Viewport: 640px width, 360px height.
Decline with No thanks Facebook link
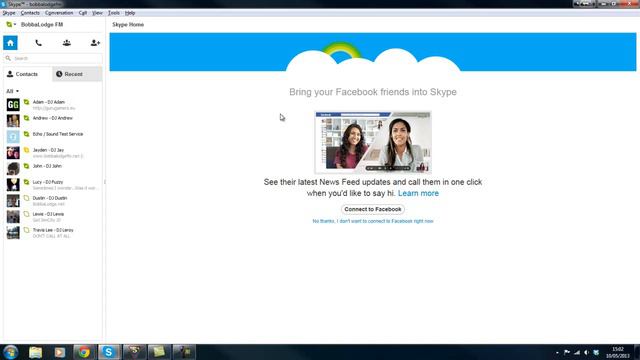pos(373,221)
